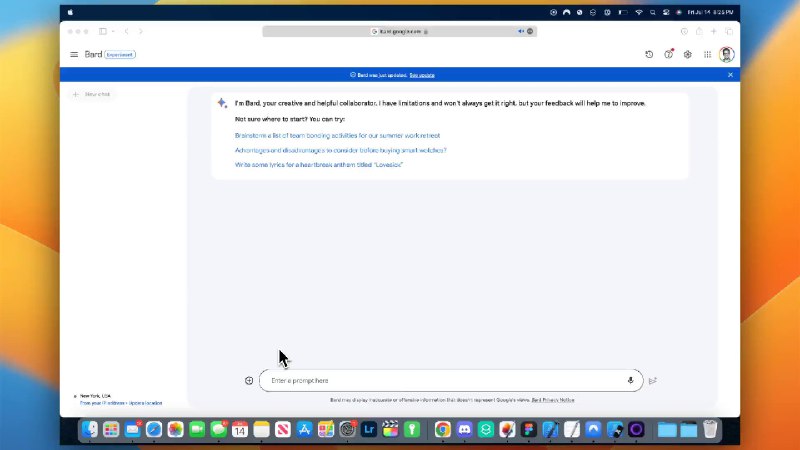Open Google Chrome from the Dock
The height and width of the screenshot is (450, 800).
[x=442, y=429]
